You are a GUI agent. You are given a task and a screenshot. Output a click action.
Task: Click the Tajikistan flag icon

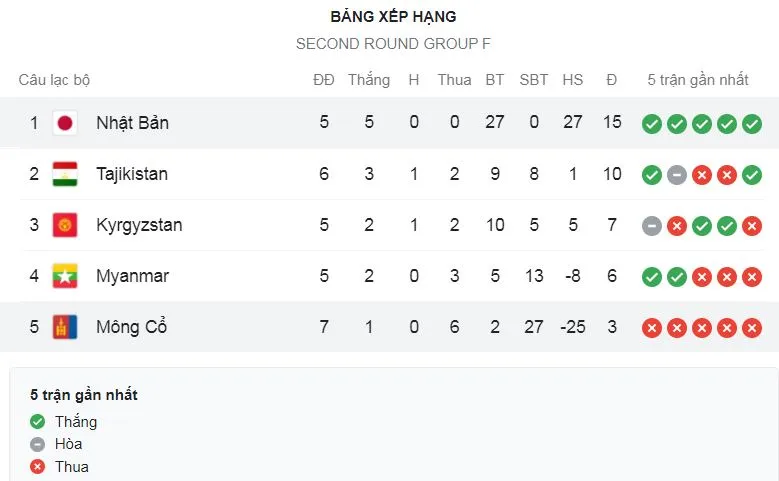65,174
